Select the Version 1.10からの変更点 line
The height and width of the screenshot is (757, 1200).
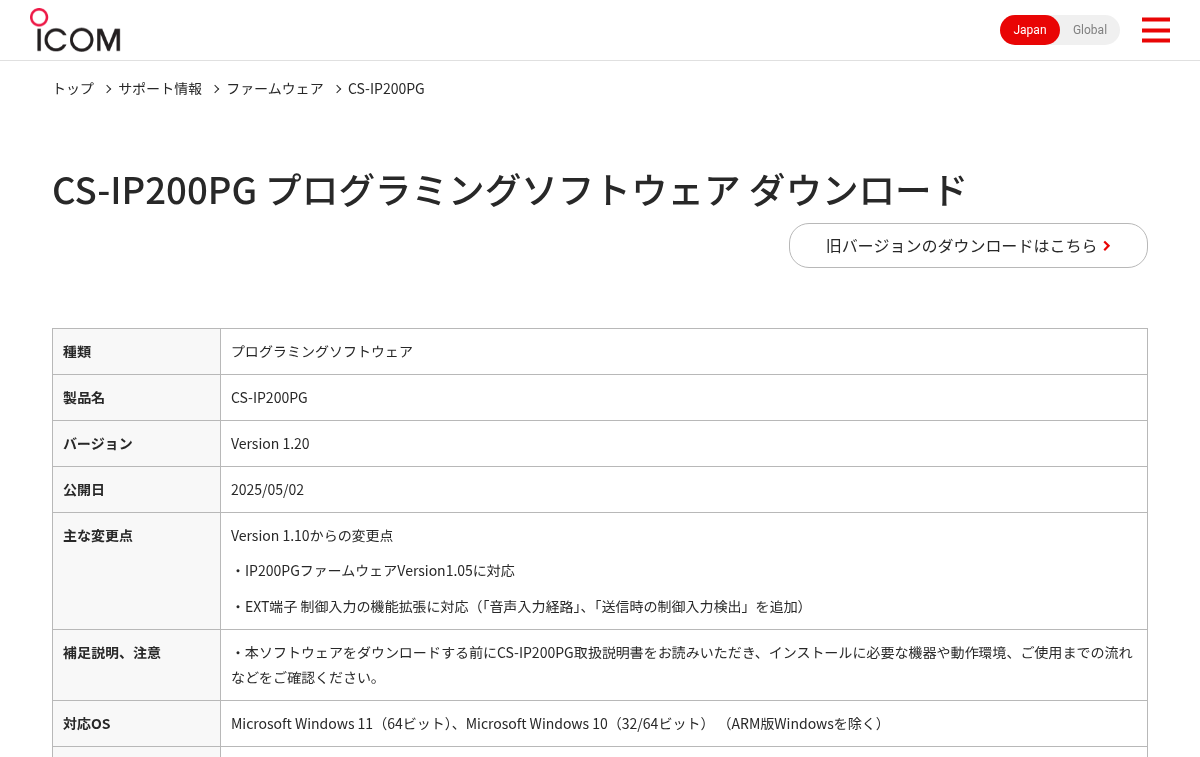click(x=312, y=536)
